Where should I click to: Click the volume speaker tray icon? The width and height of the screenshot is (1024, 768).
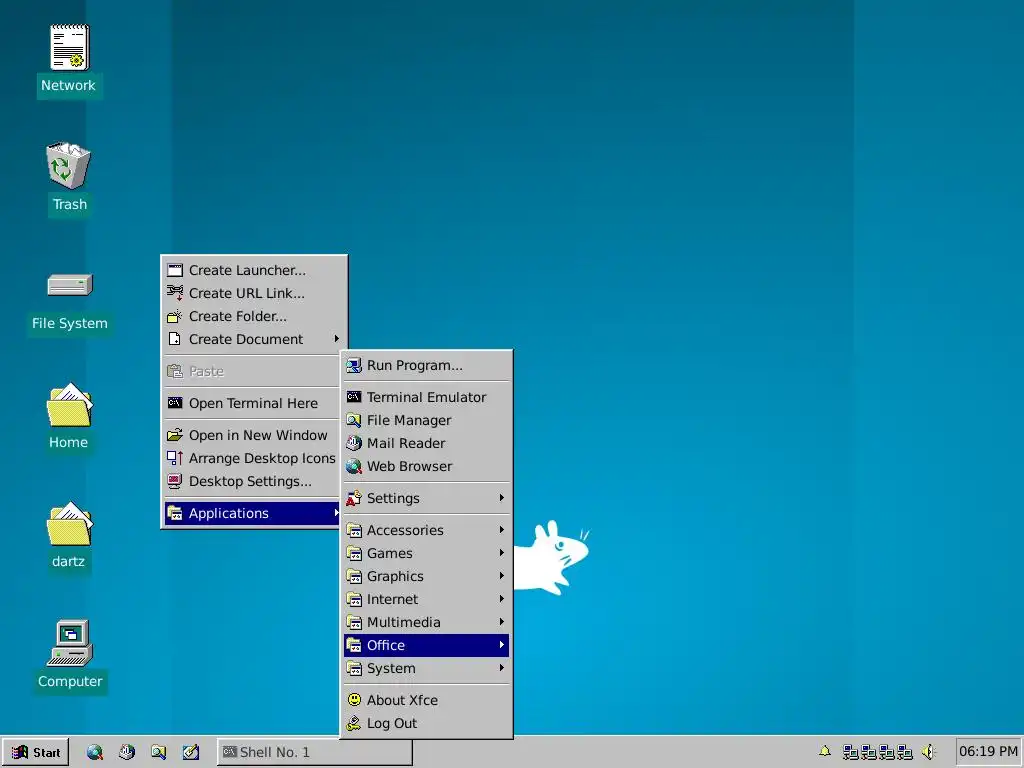point(929,752)
